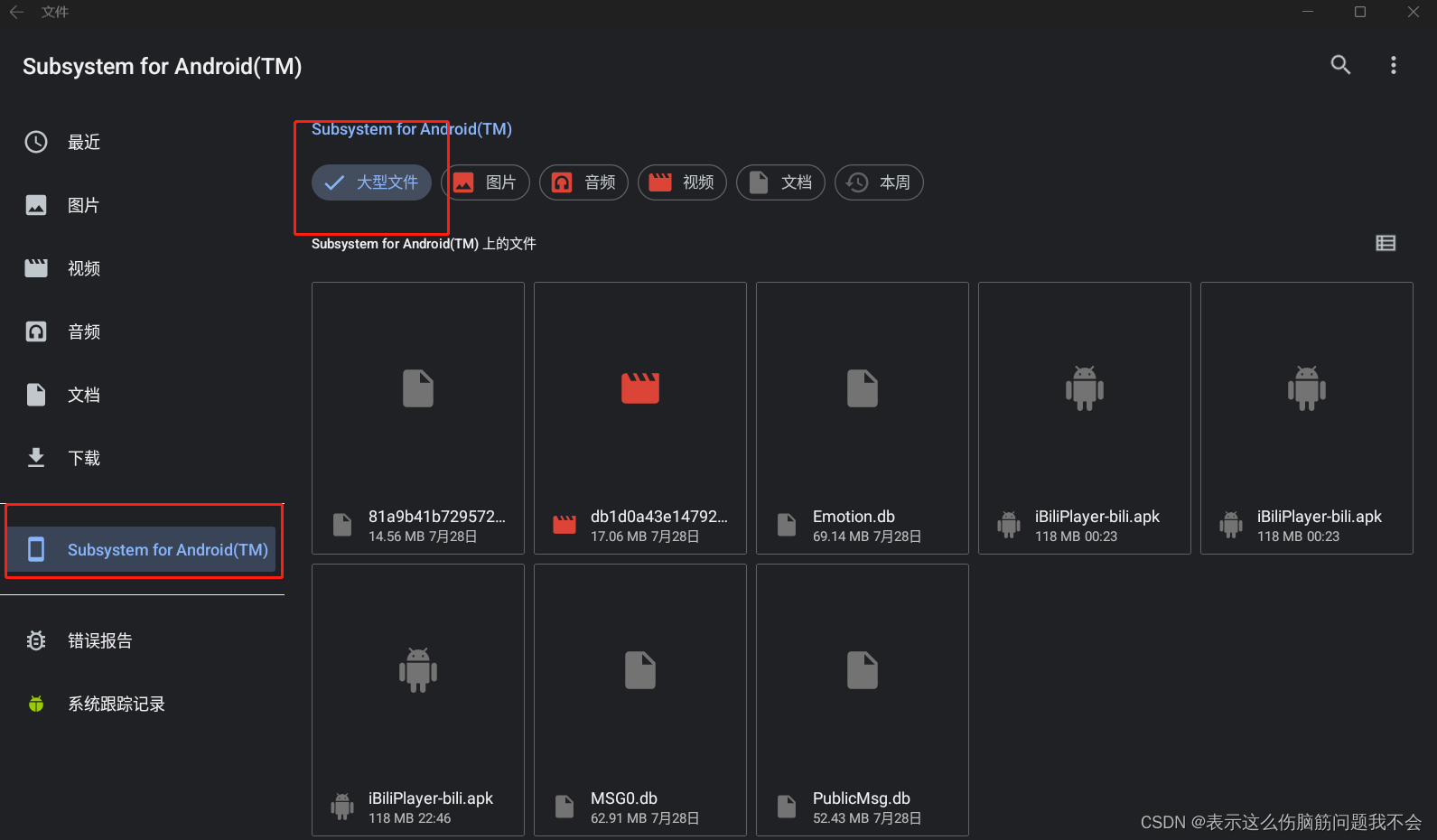Click the history clock icon on 本周 chip
Image resolution: width=1437 pixels, height=840 pixels.
(x=857, y=182)
